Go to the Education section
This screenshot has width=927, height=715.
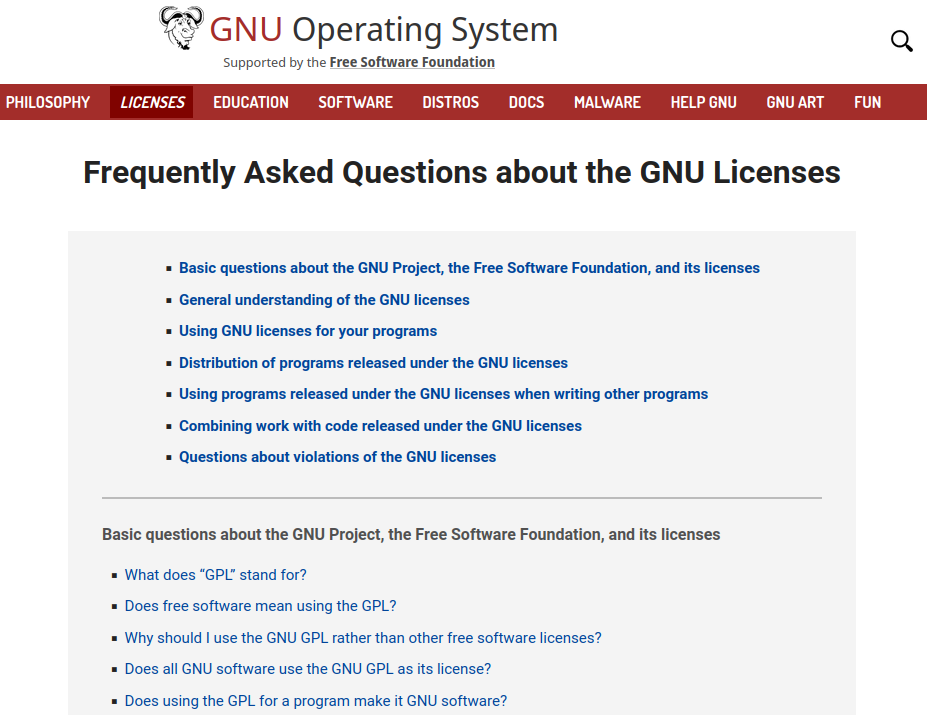click(x=251, y=102)
